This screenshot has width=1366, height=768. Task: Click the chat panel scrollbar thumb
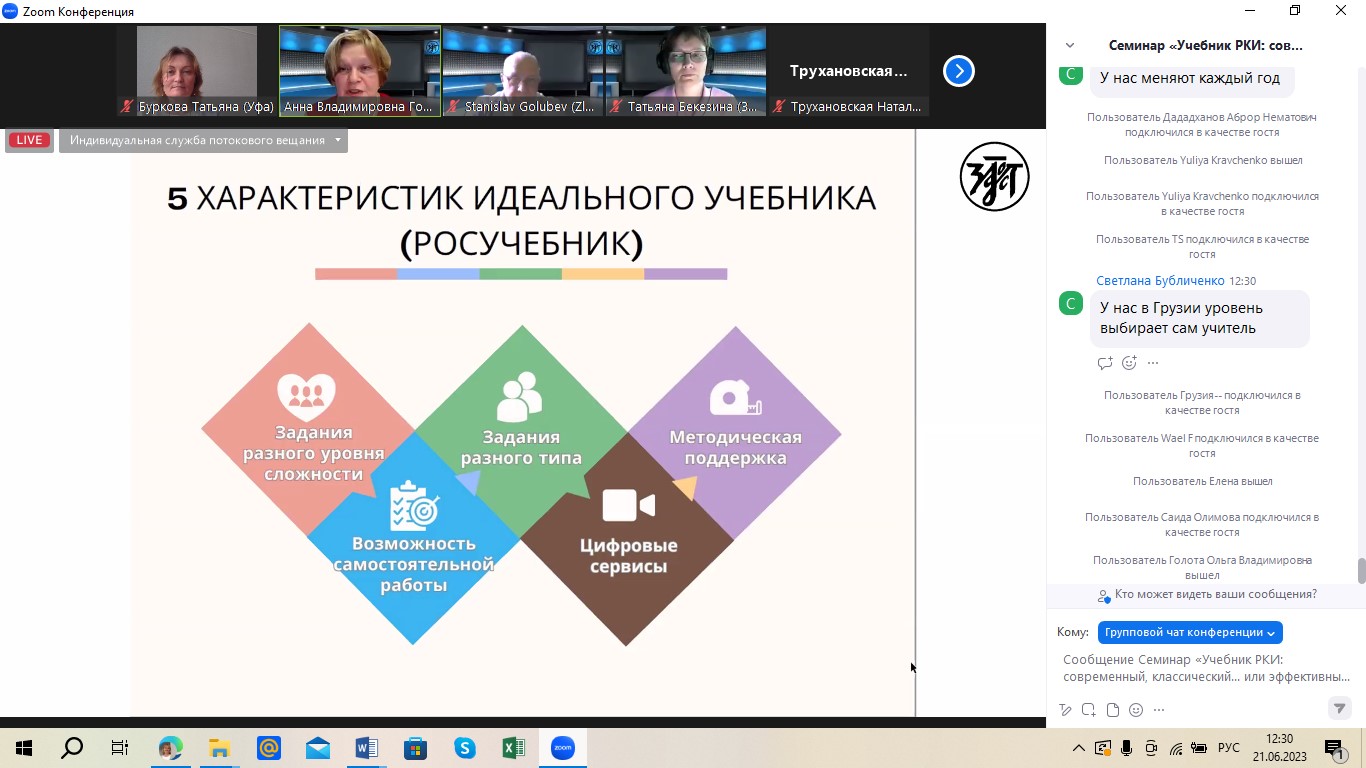[x=1361, y=570]
